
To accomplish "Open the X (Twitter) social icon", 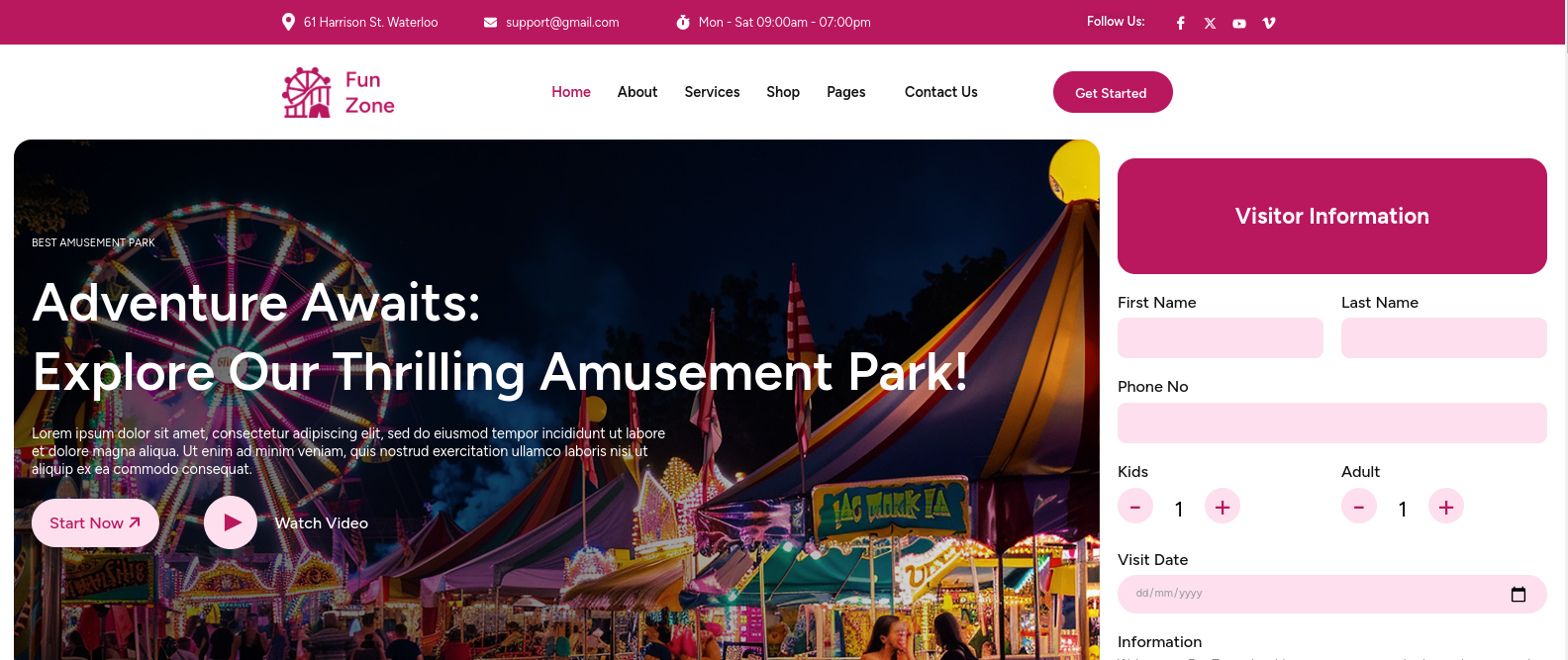I will (x=1210, y=23).
